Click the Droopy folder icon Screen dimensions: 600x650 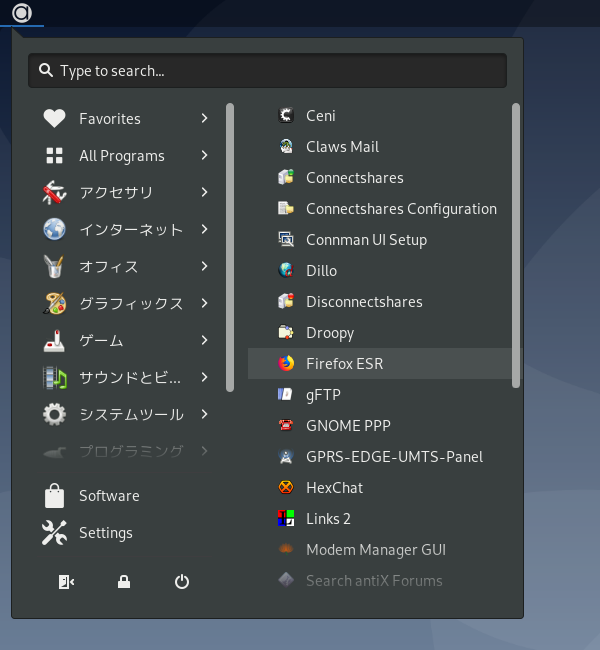[286, 332]
